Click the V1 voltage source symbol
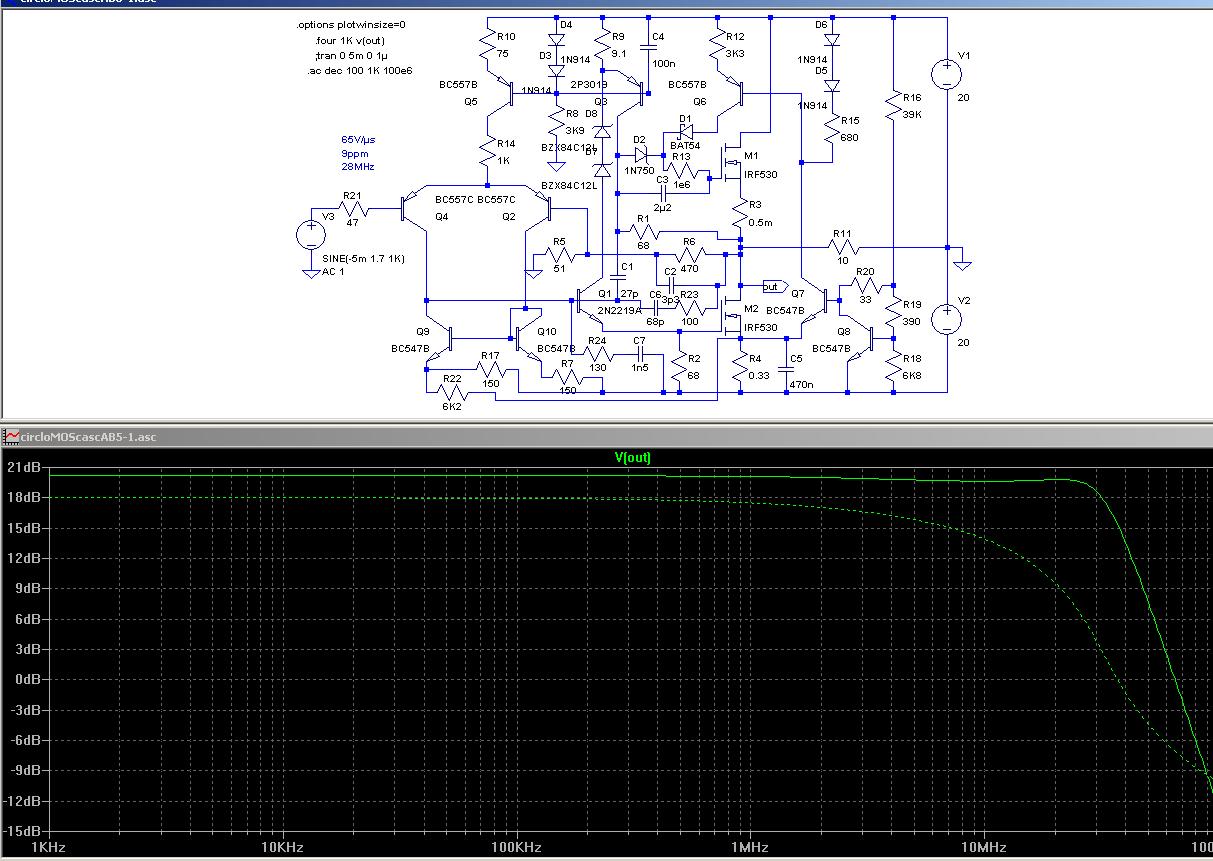Image resolution: width=1213 pixels, height=861 pixels. 946,74
